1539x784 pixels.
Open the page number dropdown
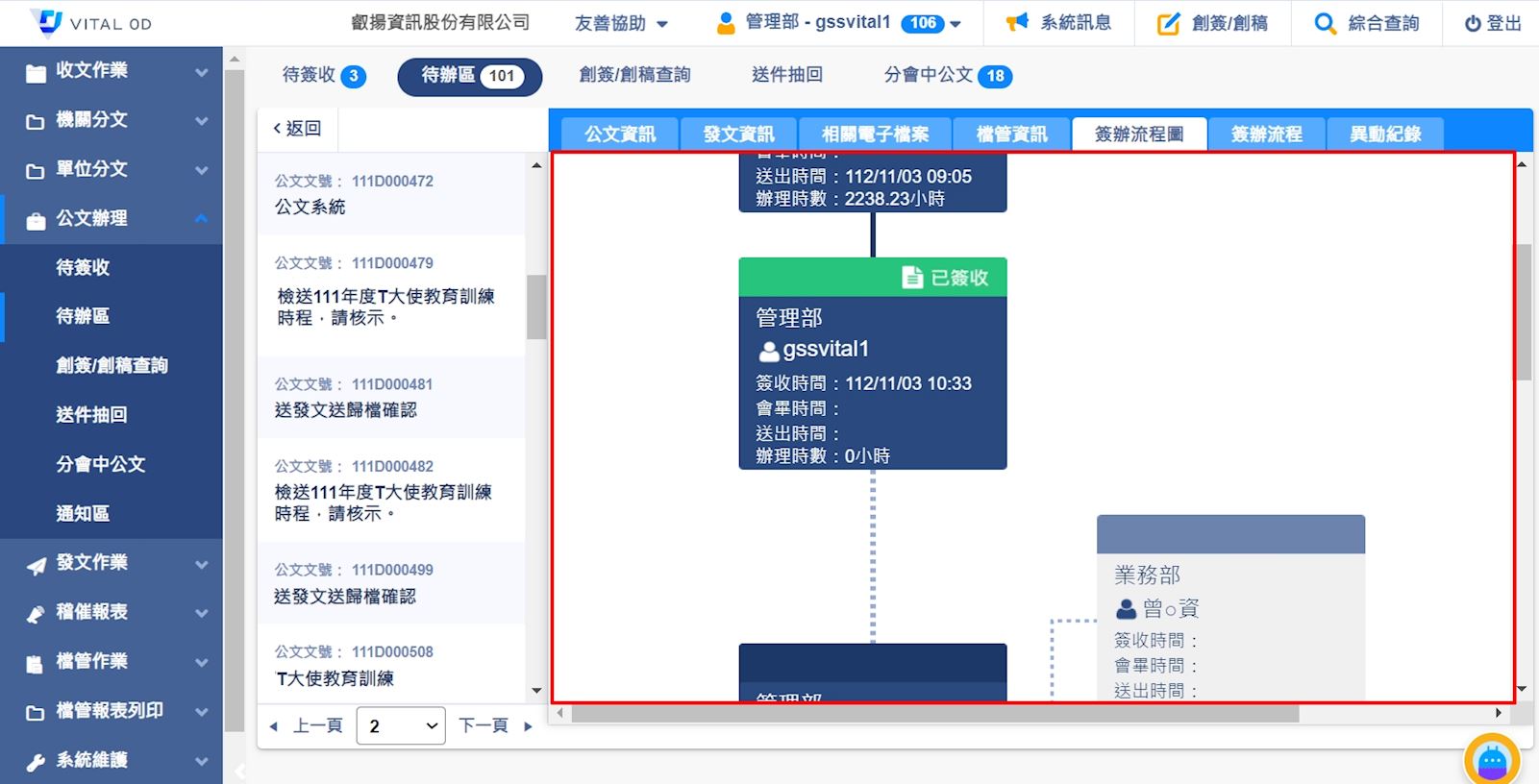[401, 726]
